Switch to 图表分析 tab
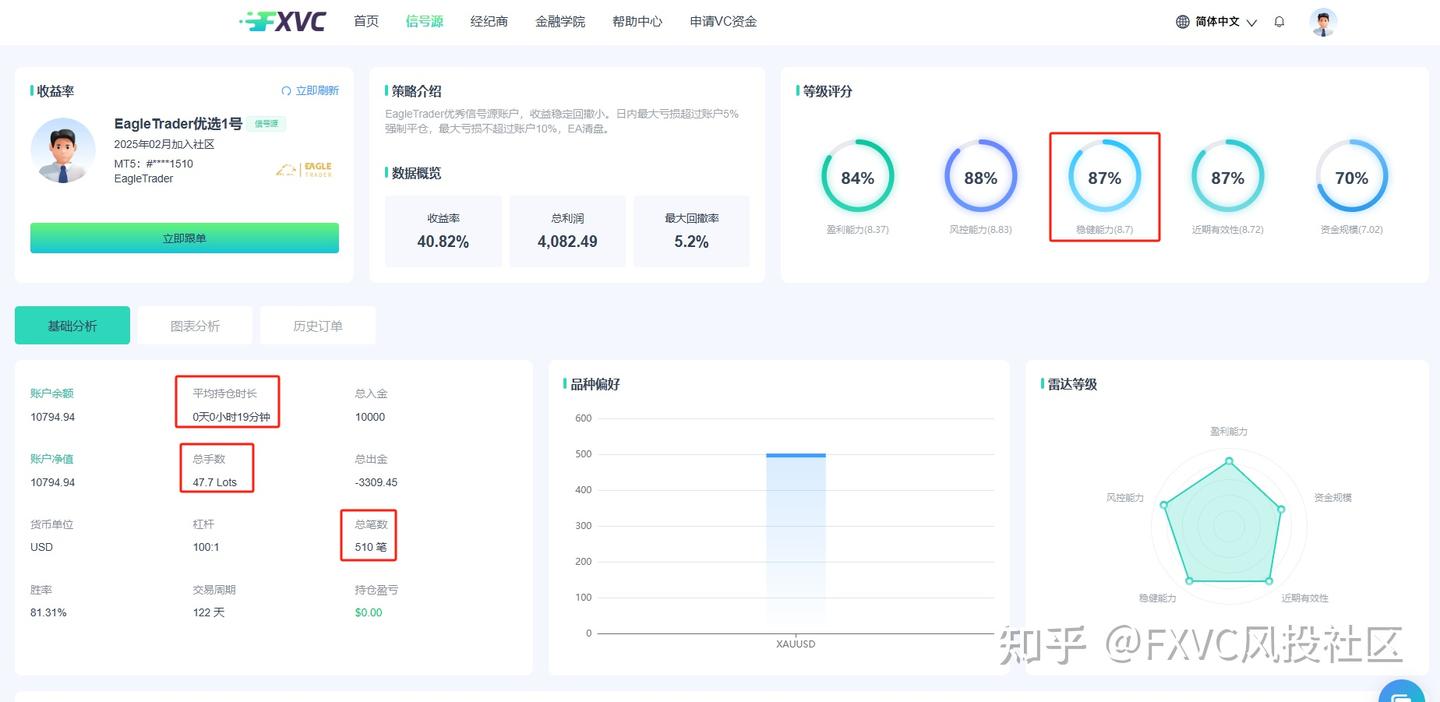Screen dimensions: 1440x702 [195, 325]
